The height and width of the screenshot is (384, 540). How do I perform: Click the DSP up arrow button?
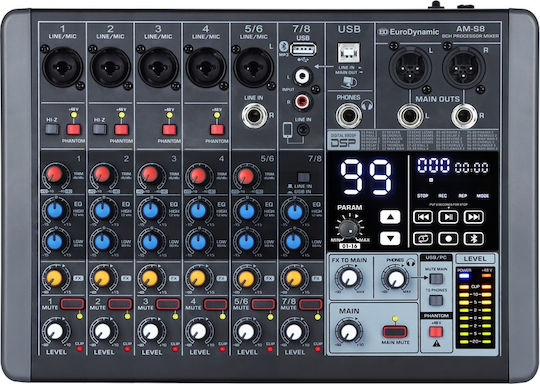pyautogui.click(x=390, y=217)
